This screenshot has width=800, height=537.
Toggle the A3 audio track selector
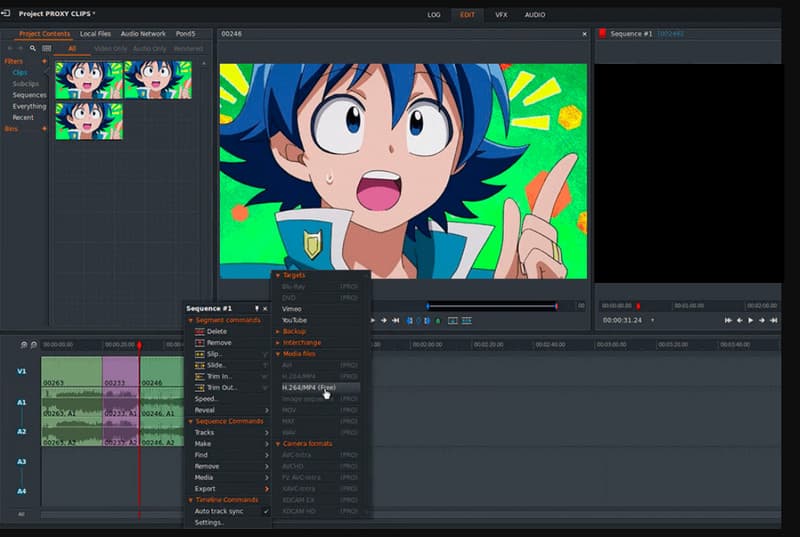coord(21,462)
